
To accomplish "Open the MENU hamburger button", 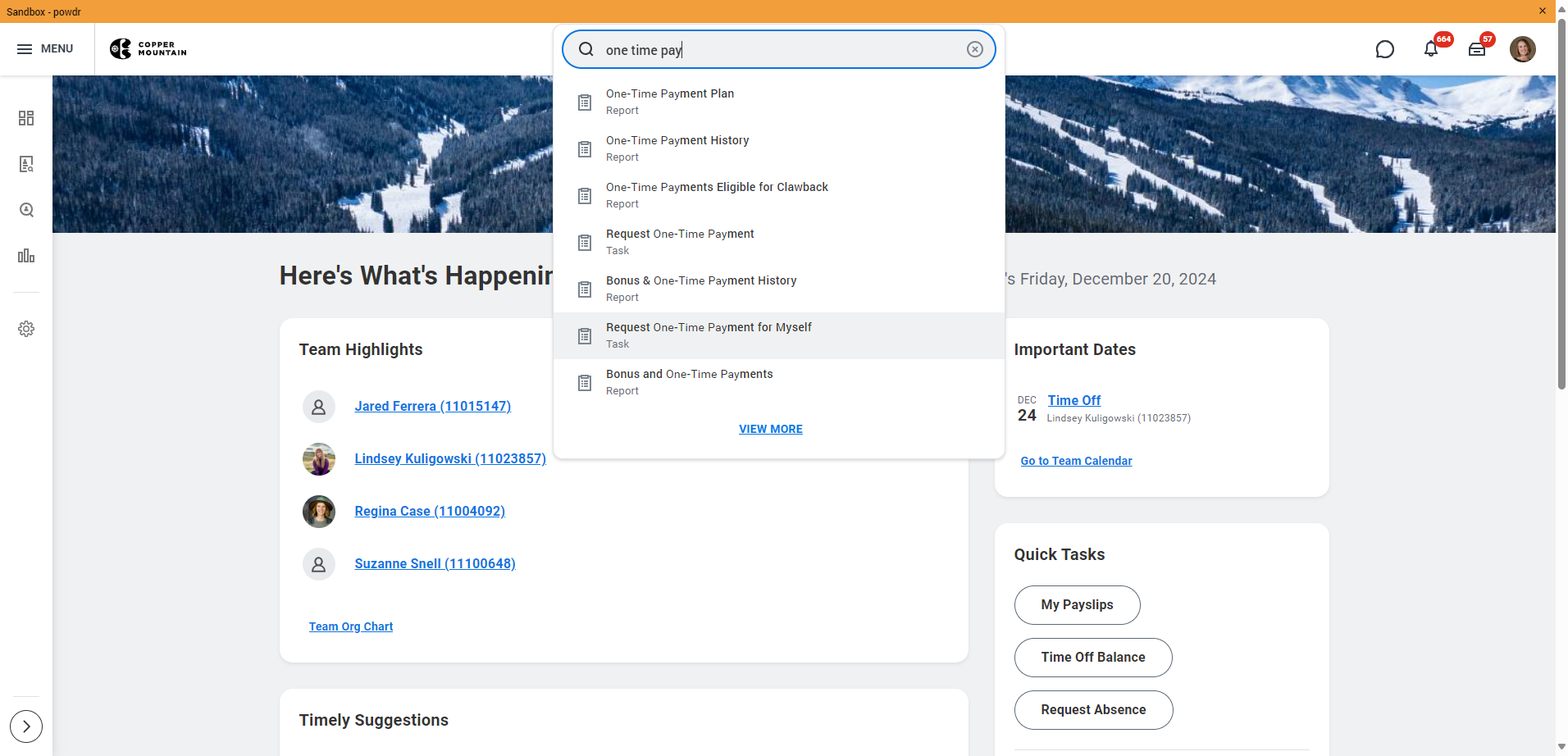I will click(x=45, y=49).
